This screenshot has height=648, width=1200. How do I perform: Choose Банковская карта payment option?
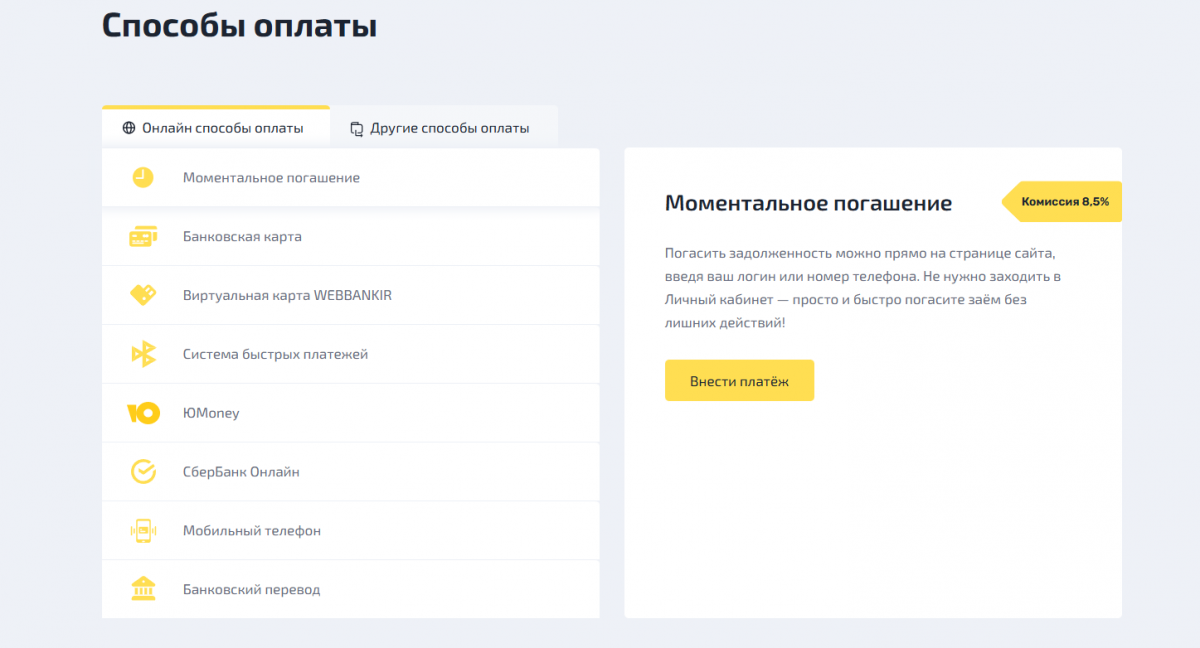click(242, 237)
